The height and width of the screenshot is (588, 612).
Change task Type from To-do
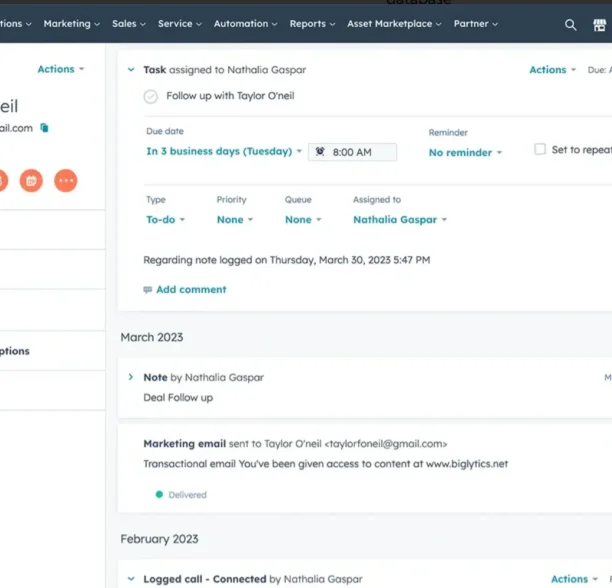coord(165,220)
